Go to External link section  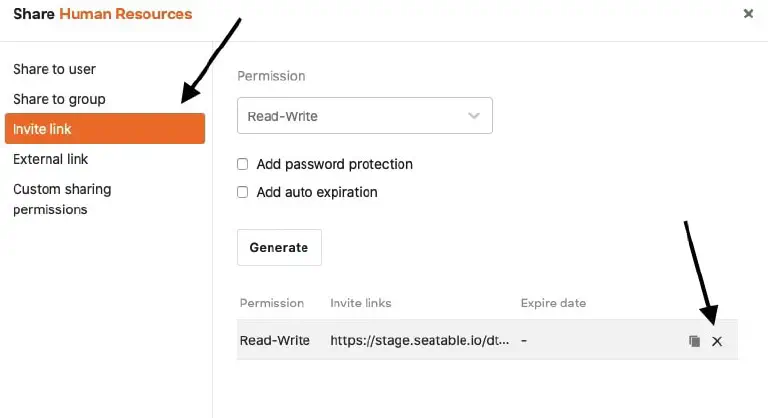(x=51, y=159)
